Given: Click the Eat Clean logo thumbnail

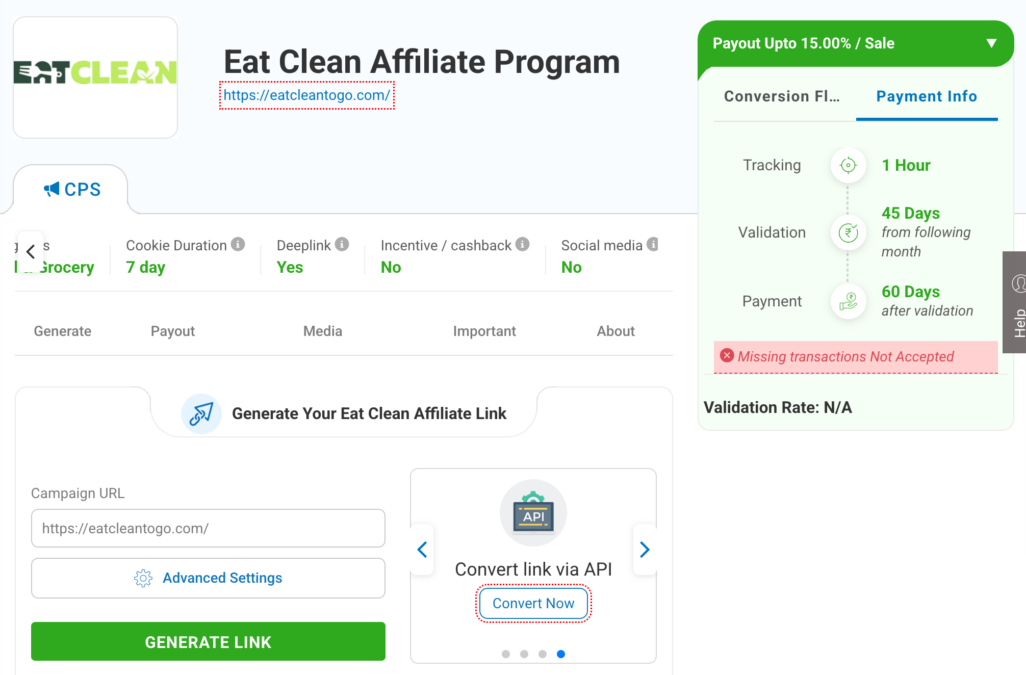Looking at the screenshot, I should pos(96,77).
